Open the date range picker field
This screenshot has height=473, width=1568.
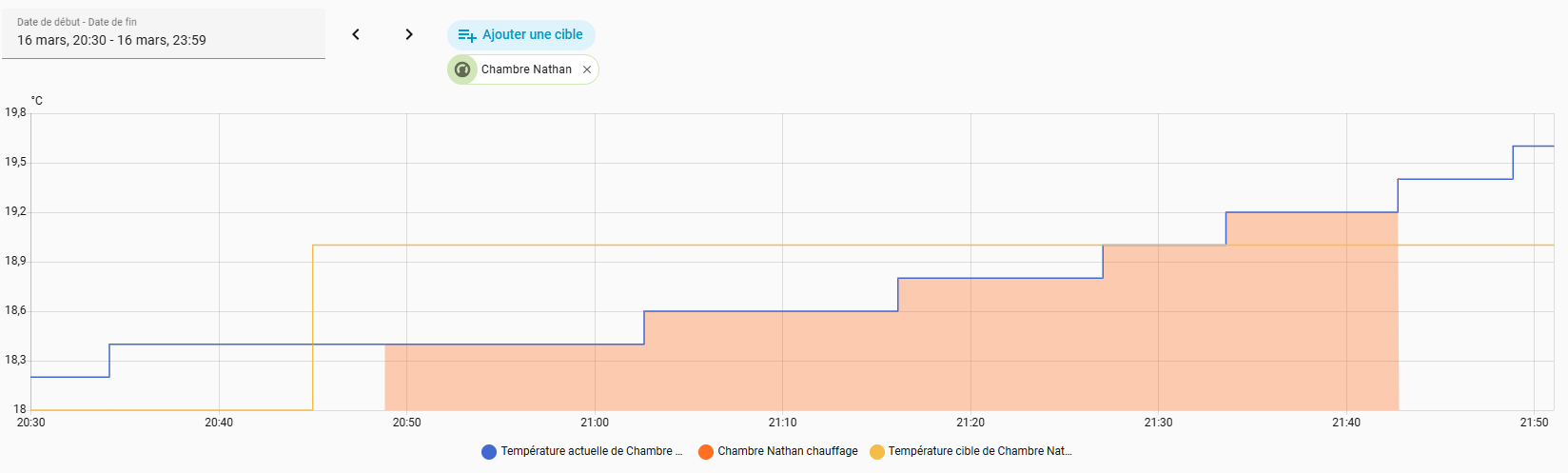(x=164, y=33)
